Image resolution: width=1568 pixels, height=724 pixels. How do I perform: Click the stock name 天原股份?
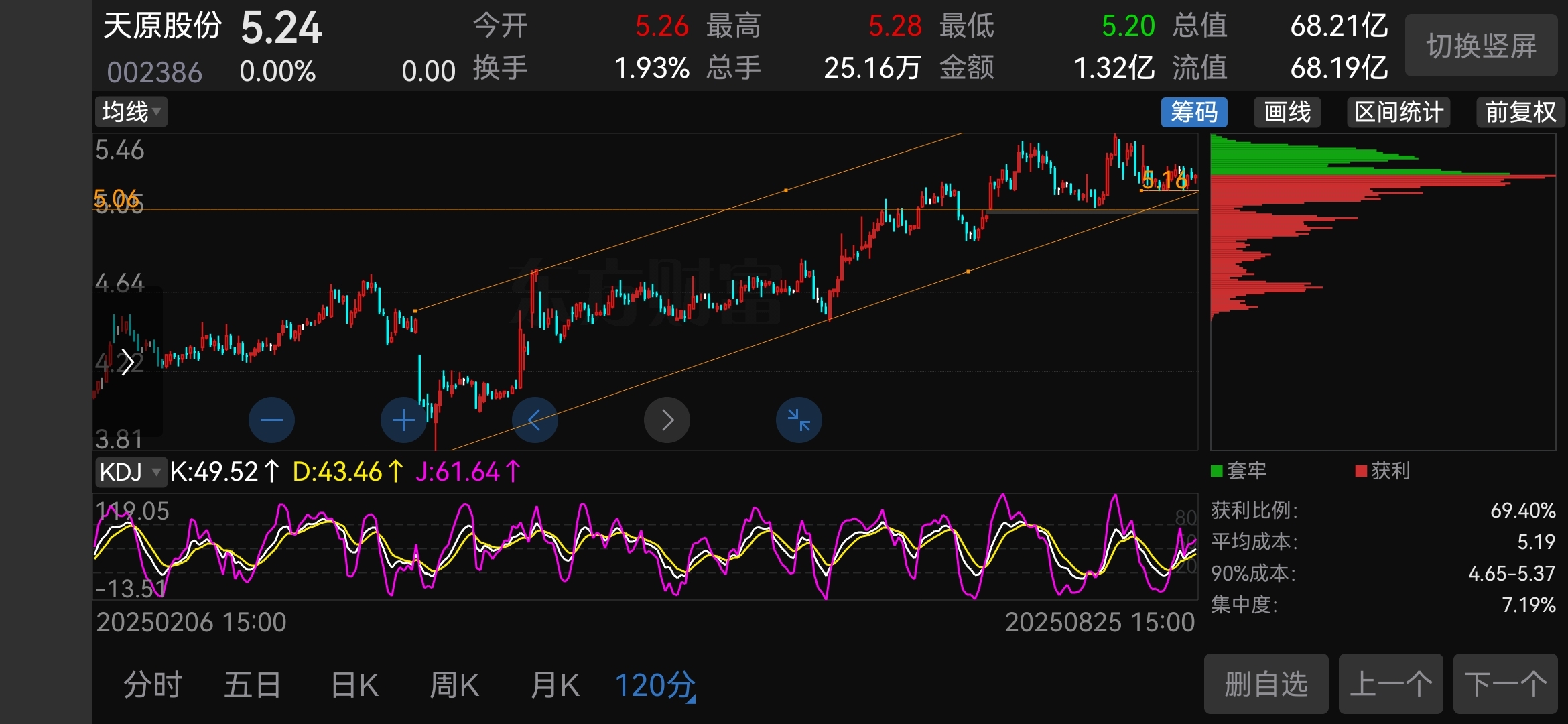coord(162,26)
